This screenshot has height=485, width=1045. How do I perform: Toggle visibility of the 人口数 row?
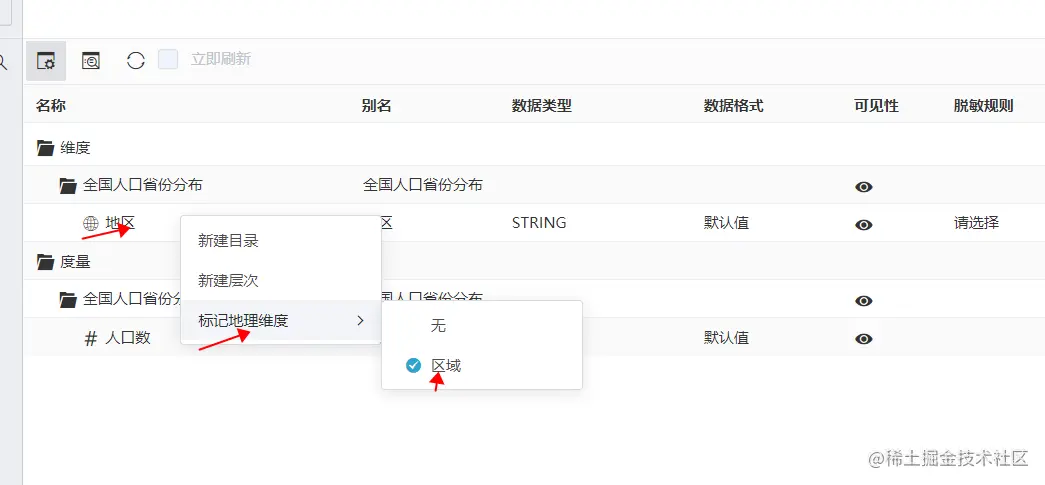coord(864,339)
